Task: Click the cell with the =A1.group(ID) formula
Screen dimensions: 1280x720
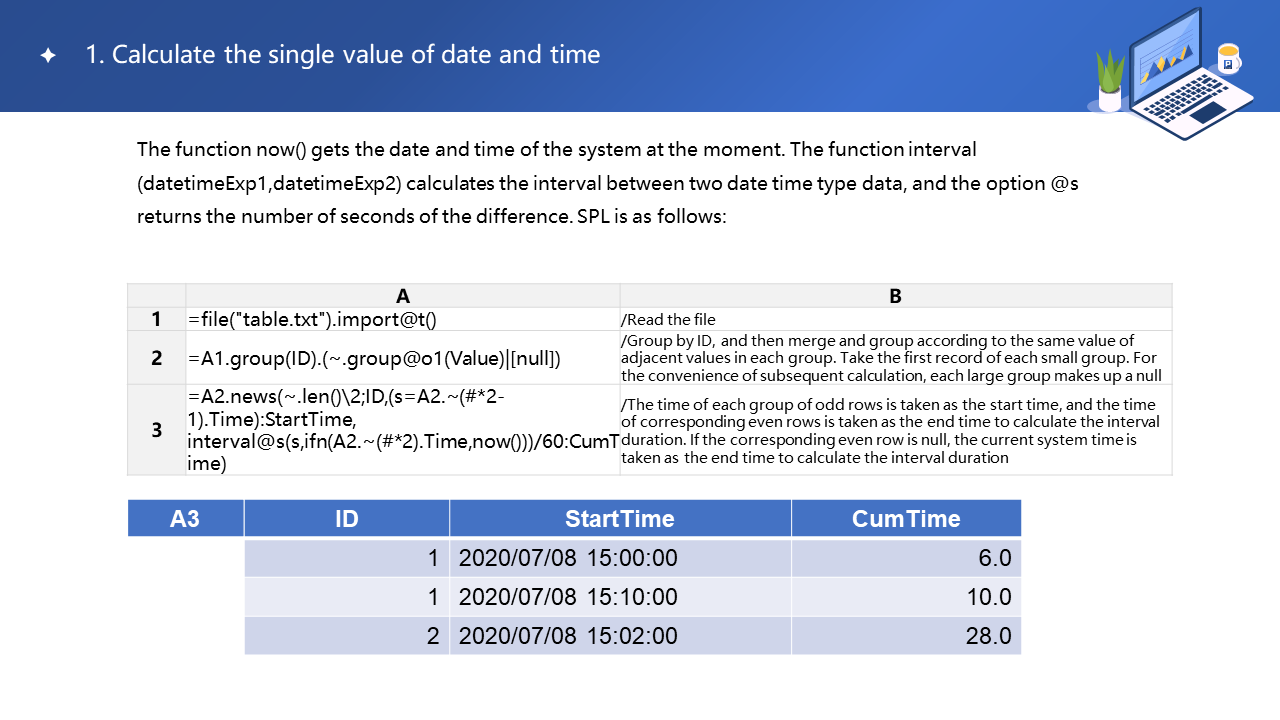Action: click(x=403, y=358)
